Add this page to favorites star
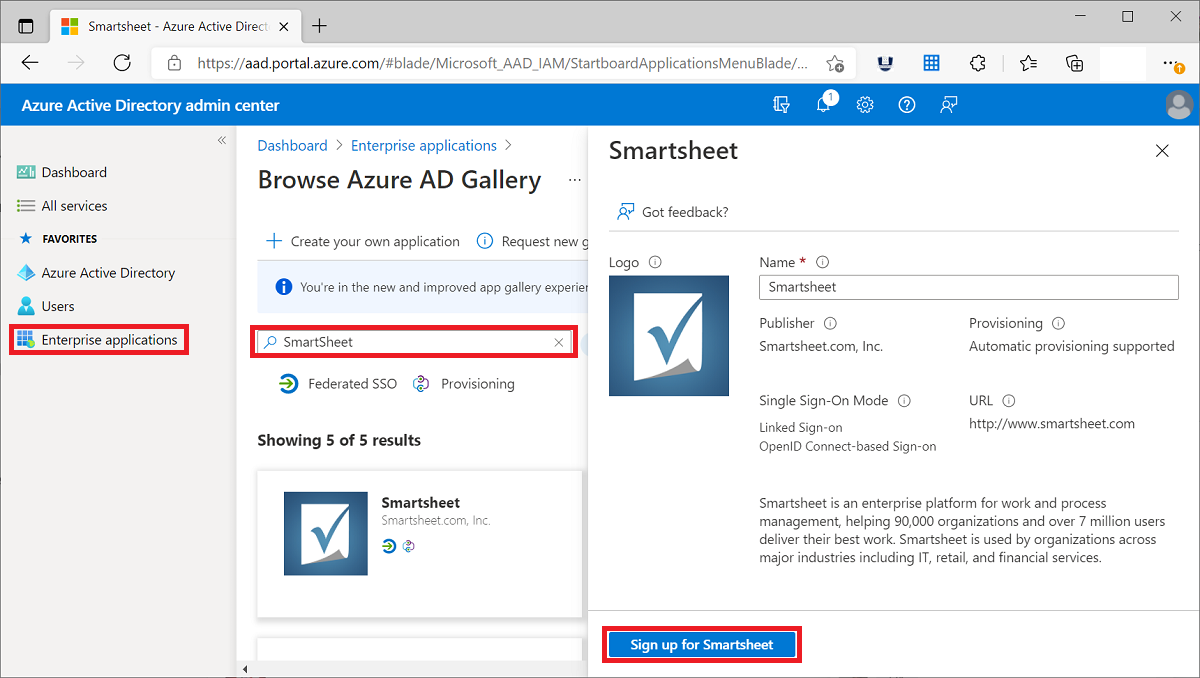 click(835, 63)
